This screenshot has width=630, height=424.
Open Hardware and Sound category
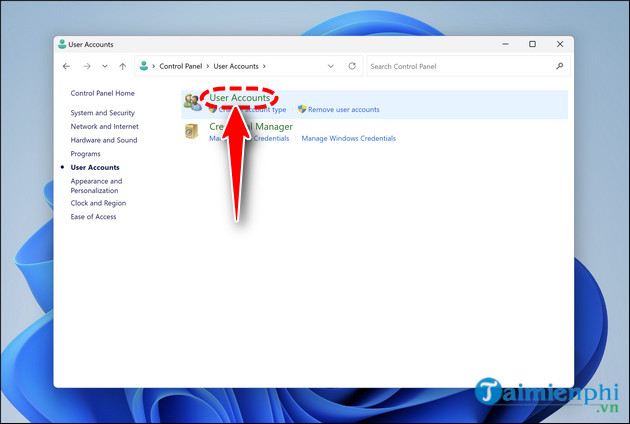104,140
